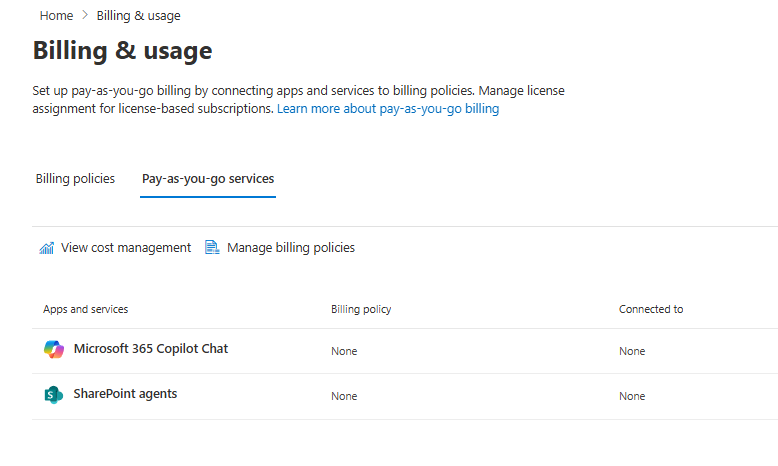Click Billing & usage breadcrumb item
Viewport: 778px width, 466px height.
point(138,15)
